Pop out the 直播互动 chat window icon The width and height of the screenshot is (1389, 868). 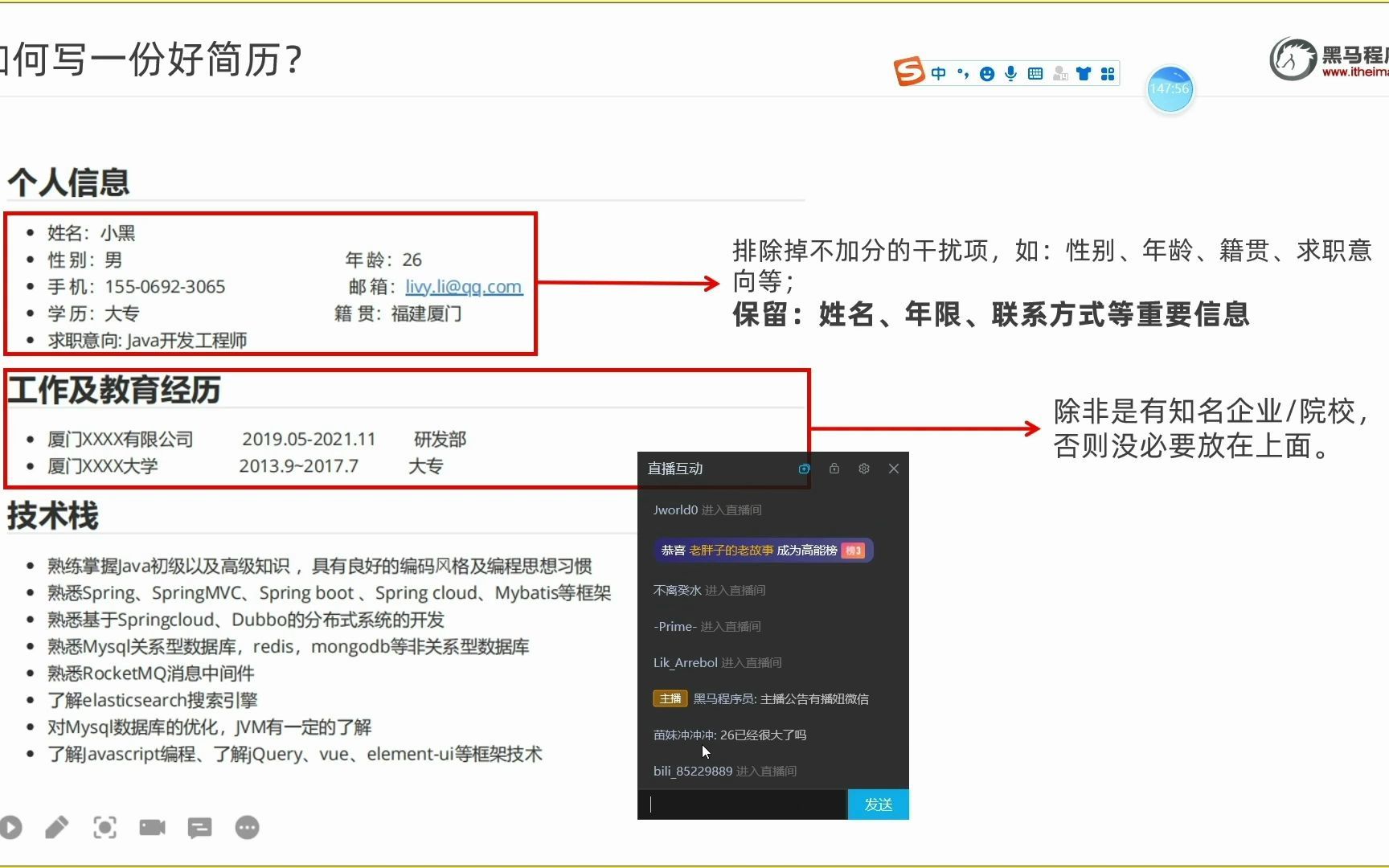pos(804,469)
